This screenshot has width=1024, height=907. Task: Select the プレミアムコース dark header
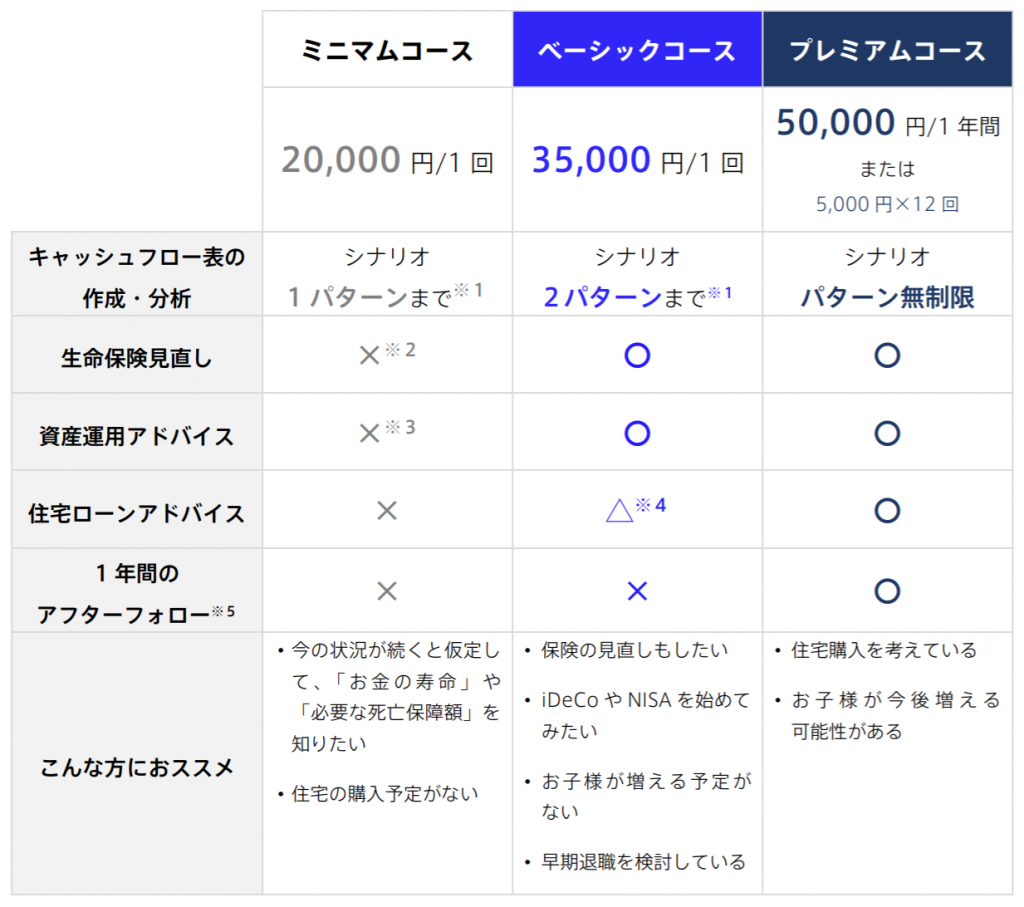[x=888, y=49]
